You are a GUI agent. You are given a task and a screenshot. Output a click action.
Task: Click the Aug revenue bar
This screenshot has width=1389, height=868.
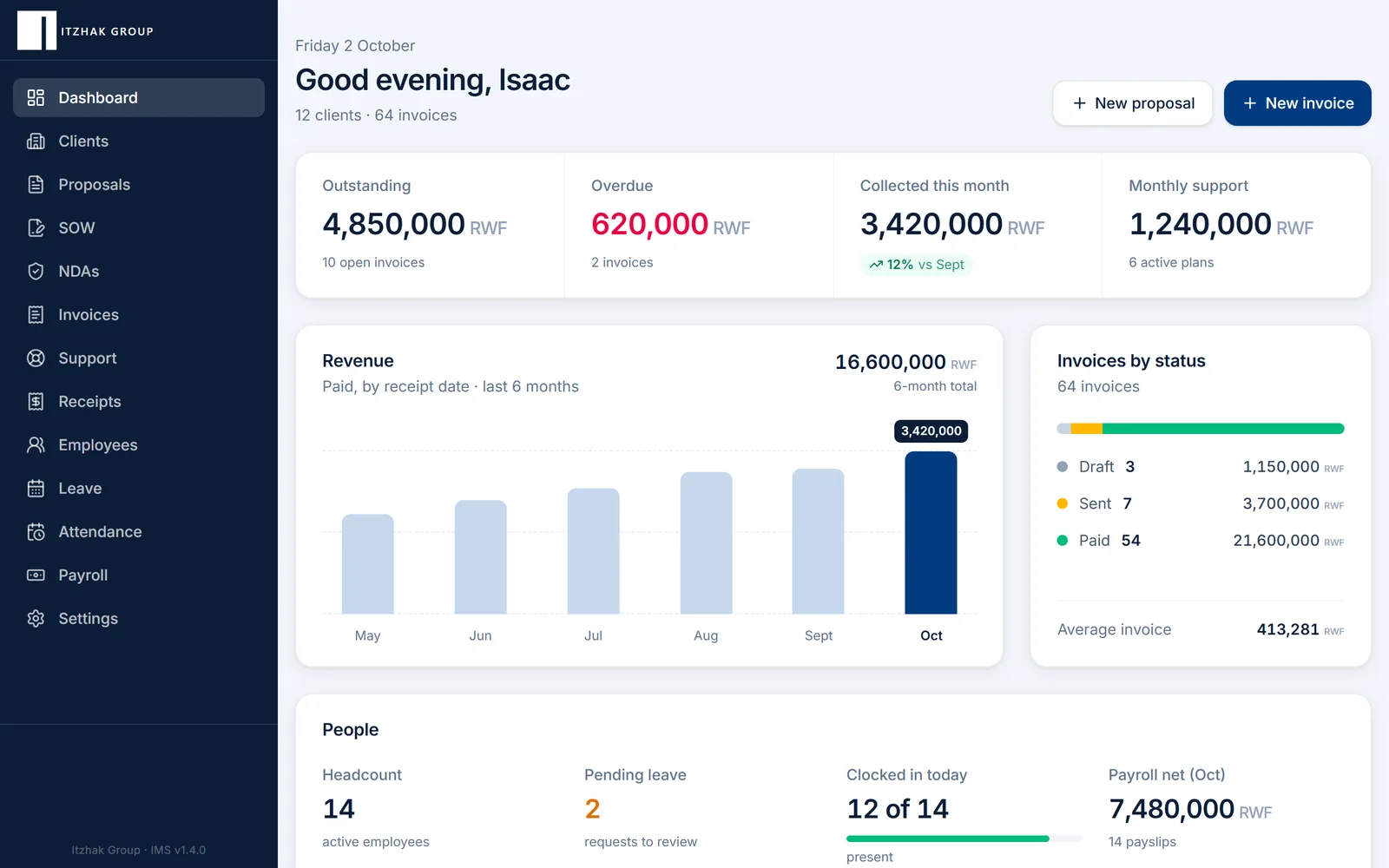tap(707, 542)
